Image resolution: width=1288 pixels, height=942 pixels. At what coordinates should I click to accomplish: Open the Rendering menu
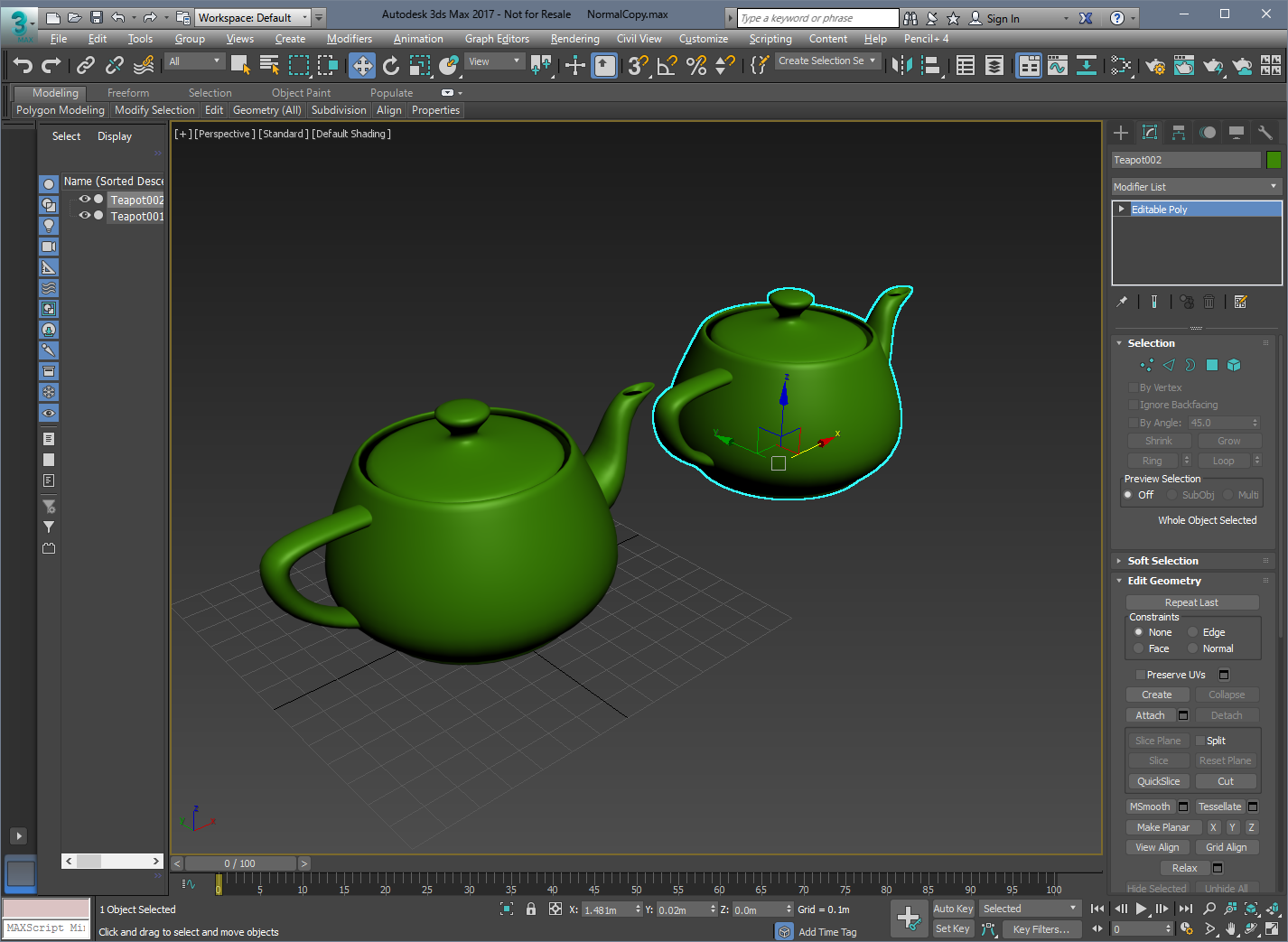[574, 39]
